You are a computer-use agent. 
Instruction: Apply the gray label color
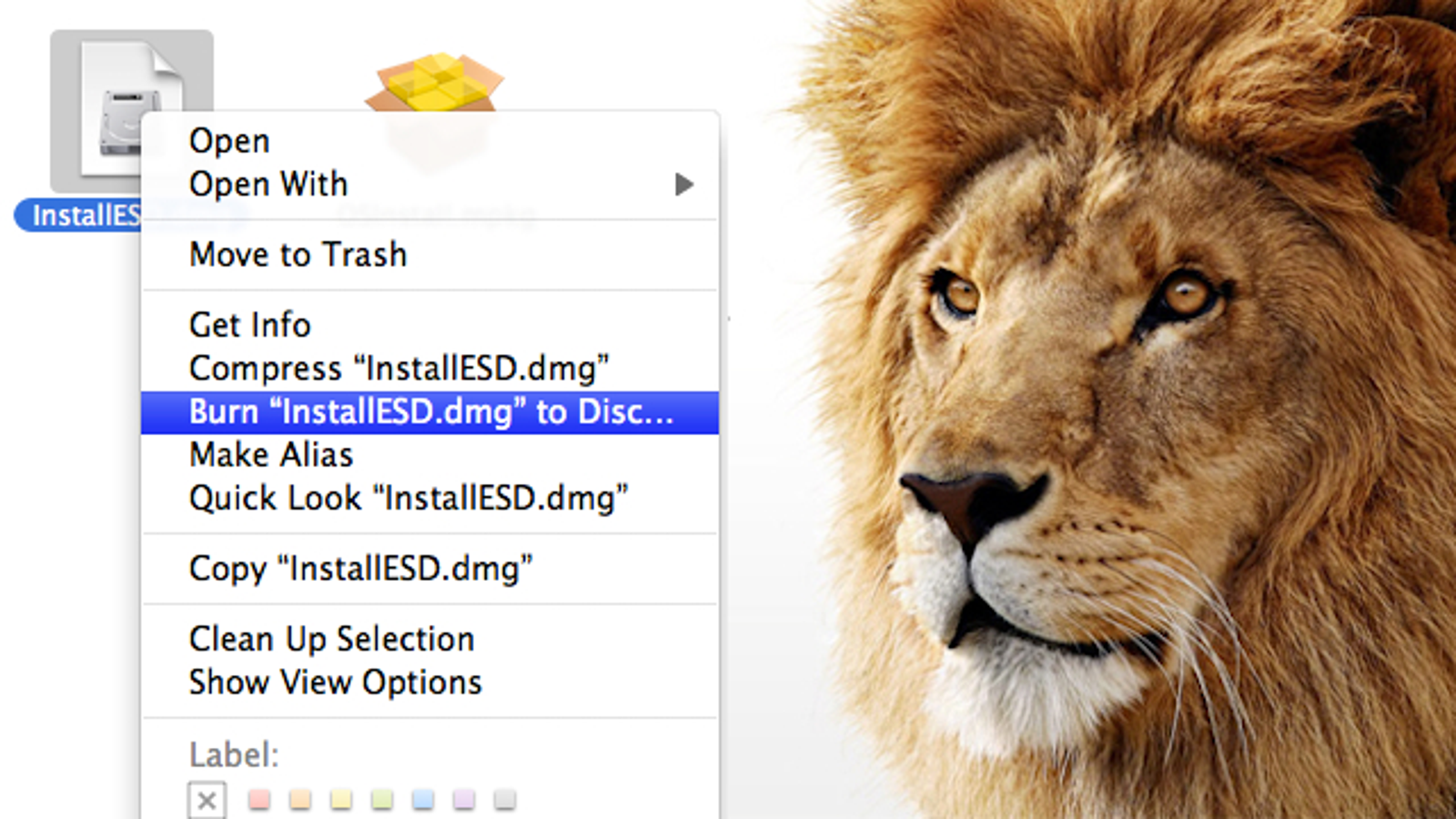pyautogui.click(x=505, y=800)
